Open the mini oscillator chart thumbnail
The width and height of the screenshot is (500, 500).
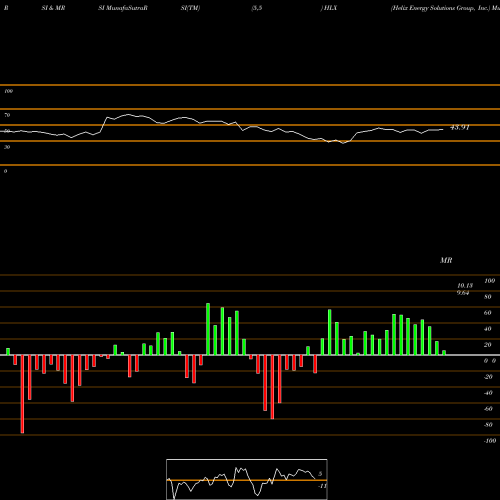pyautogui.click(x=247, y=479)
